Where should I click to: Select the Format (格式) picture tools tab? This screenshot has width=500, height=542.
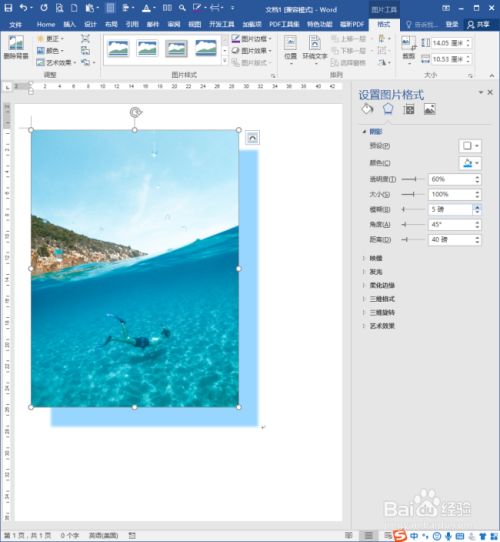tap(383, 25)
